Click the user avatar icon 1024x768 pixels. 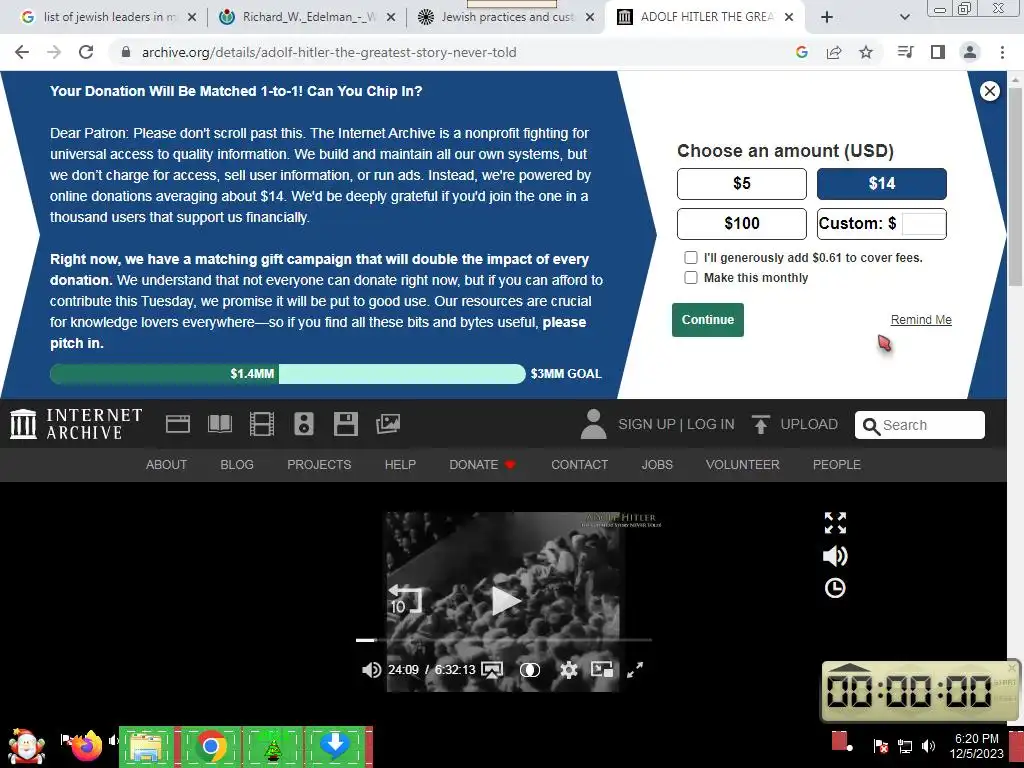(593, 424)
